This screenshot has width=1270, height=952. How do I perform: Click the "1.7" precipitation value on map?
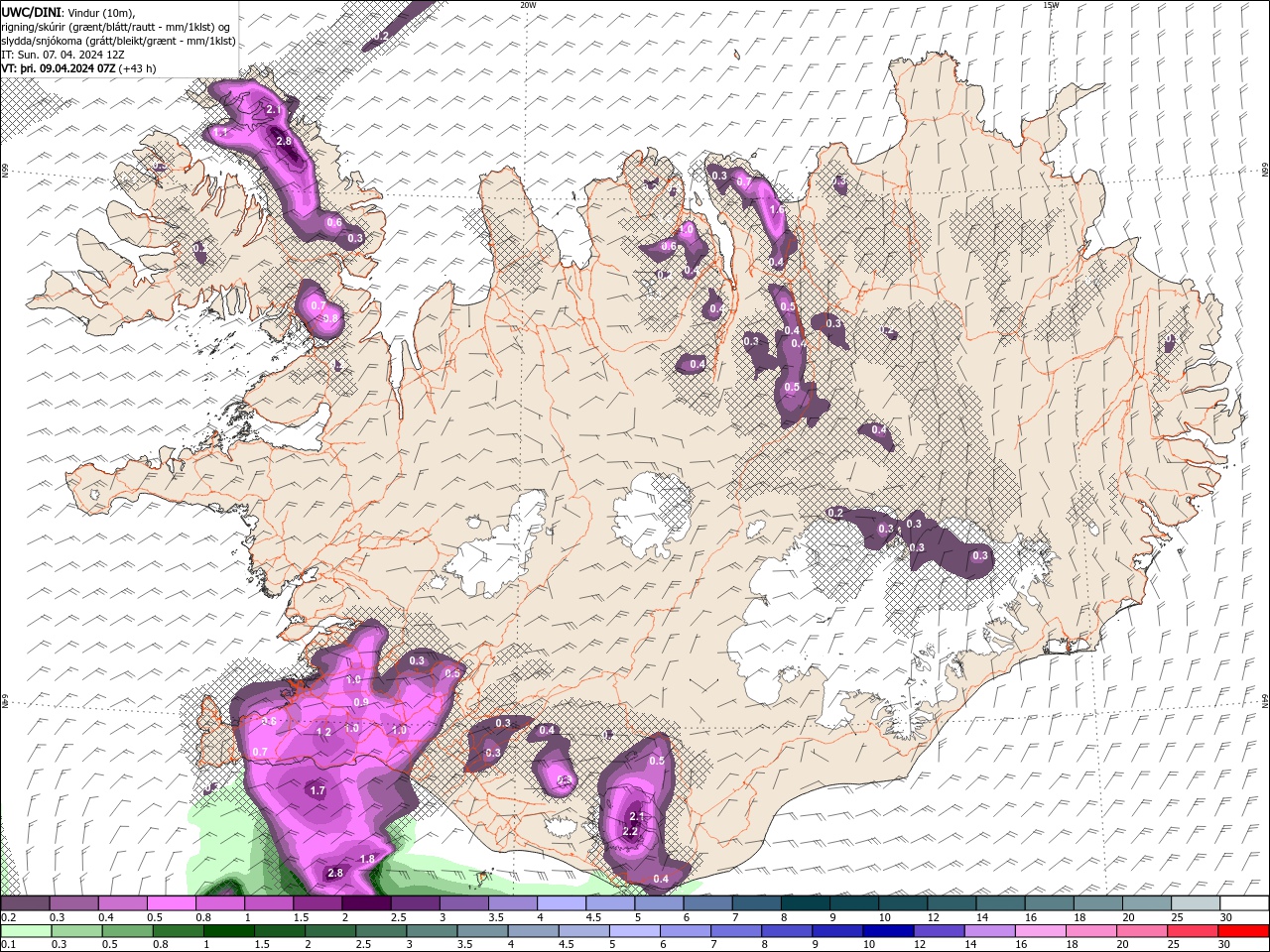pos(317,790)
